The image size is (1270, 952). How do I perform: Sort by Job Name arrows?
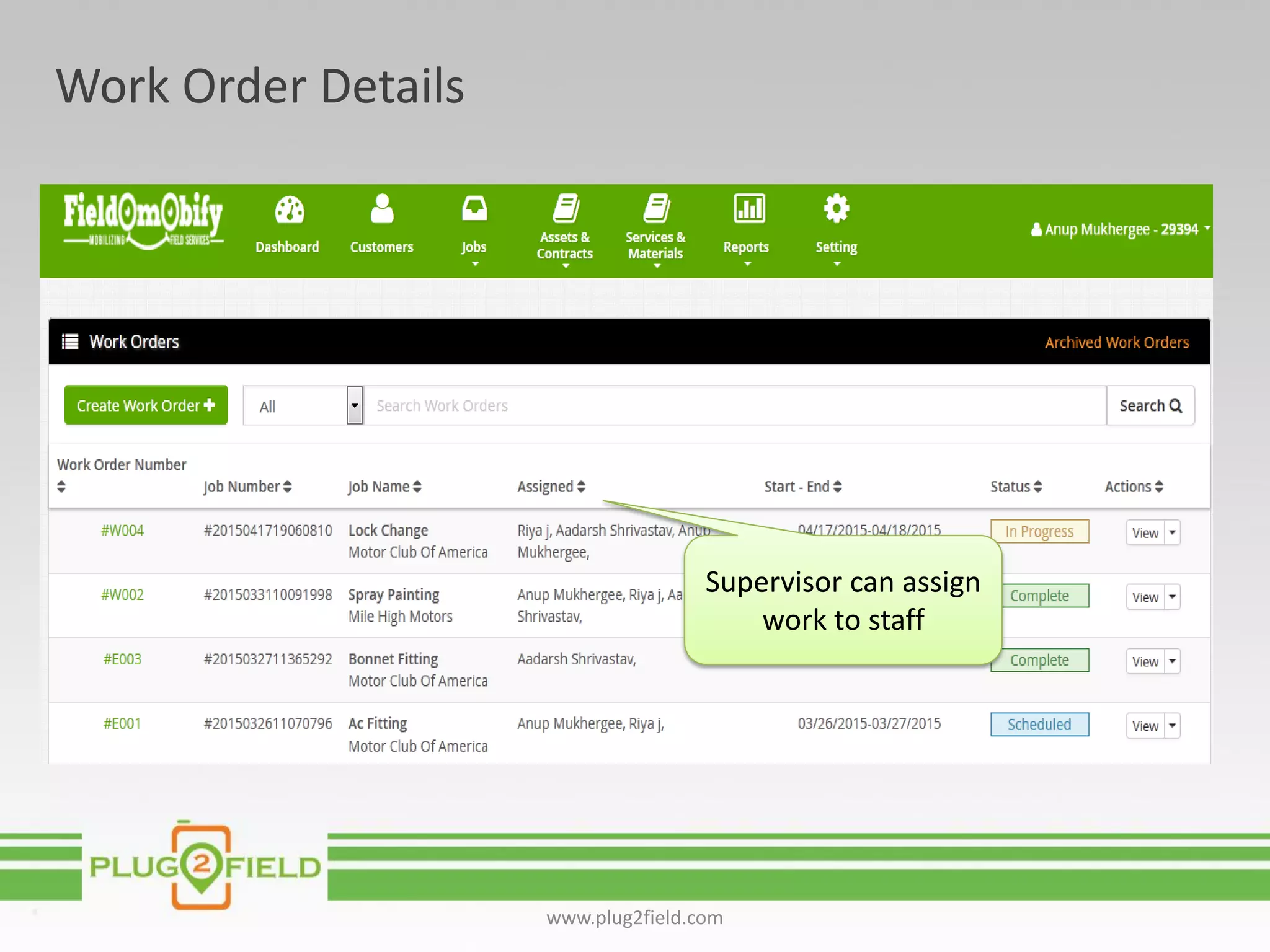(x=417, y=487)
